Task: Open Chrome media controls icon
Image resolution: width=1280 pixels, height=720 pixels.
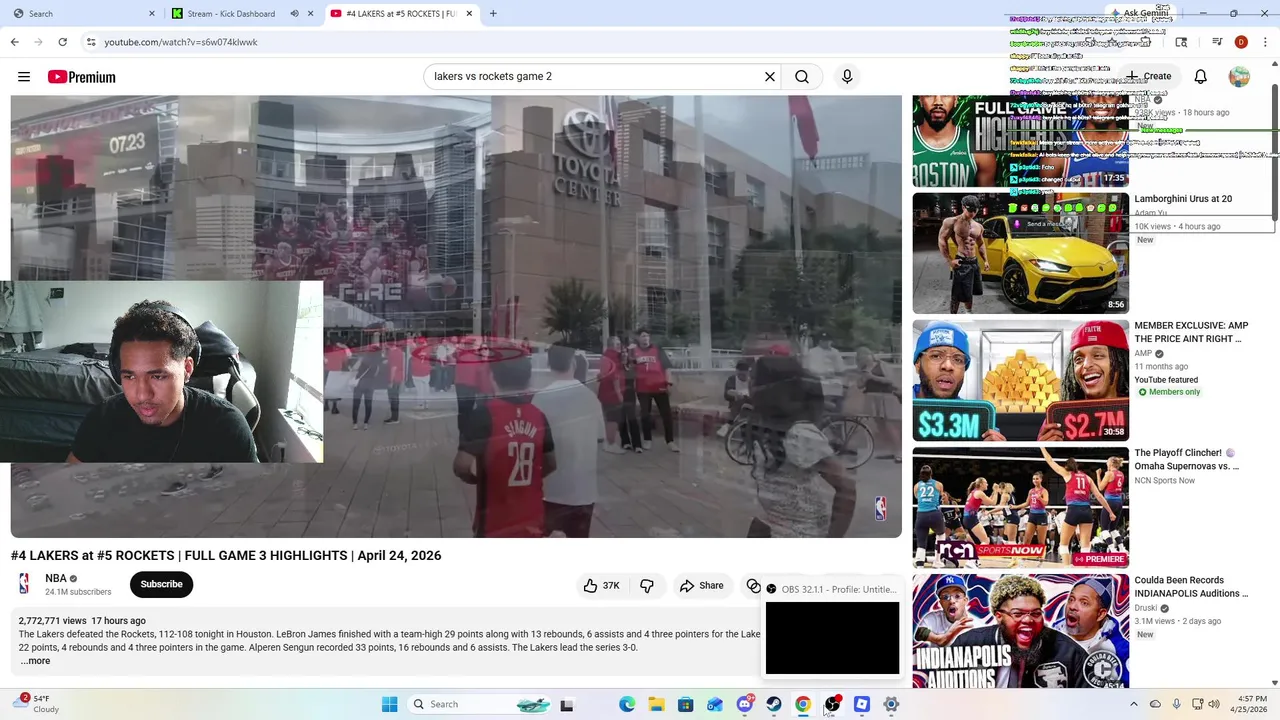Action: click(x=1217, y=42)
